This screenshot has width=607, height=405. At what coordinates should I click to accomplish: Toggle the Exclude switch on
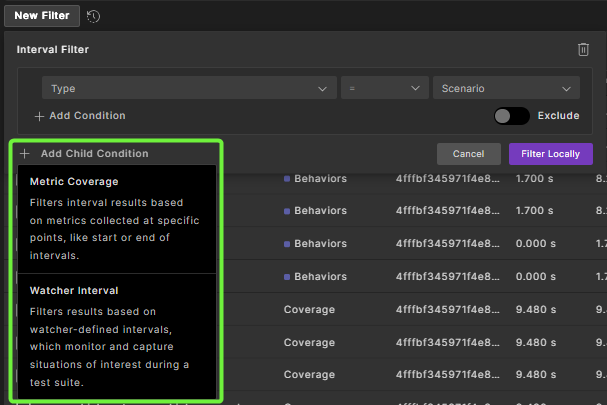512,116
